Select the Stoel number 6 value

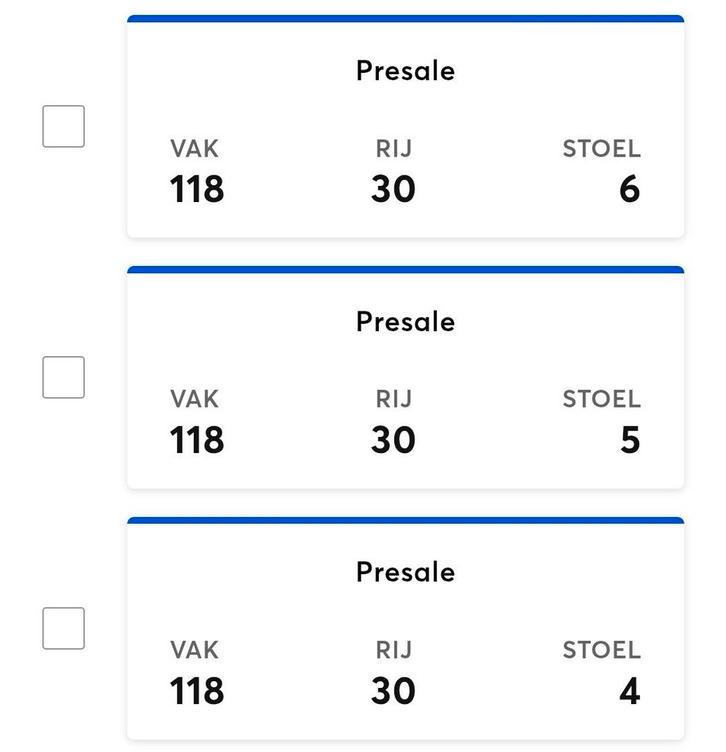(x=629, y=189)
